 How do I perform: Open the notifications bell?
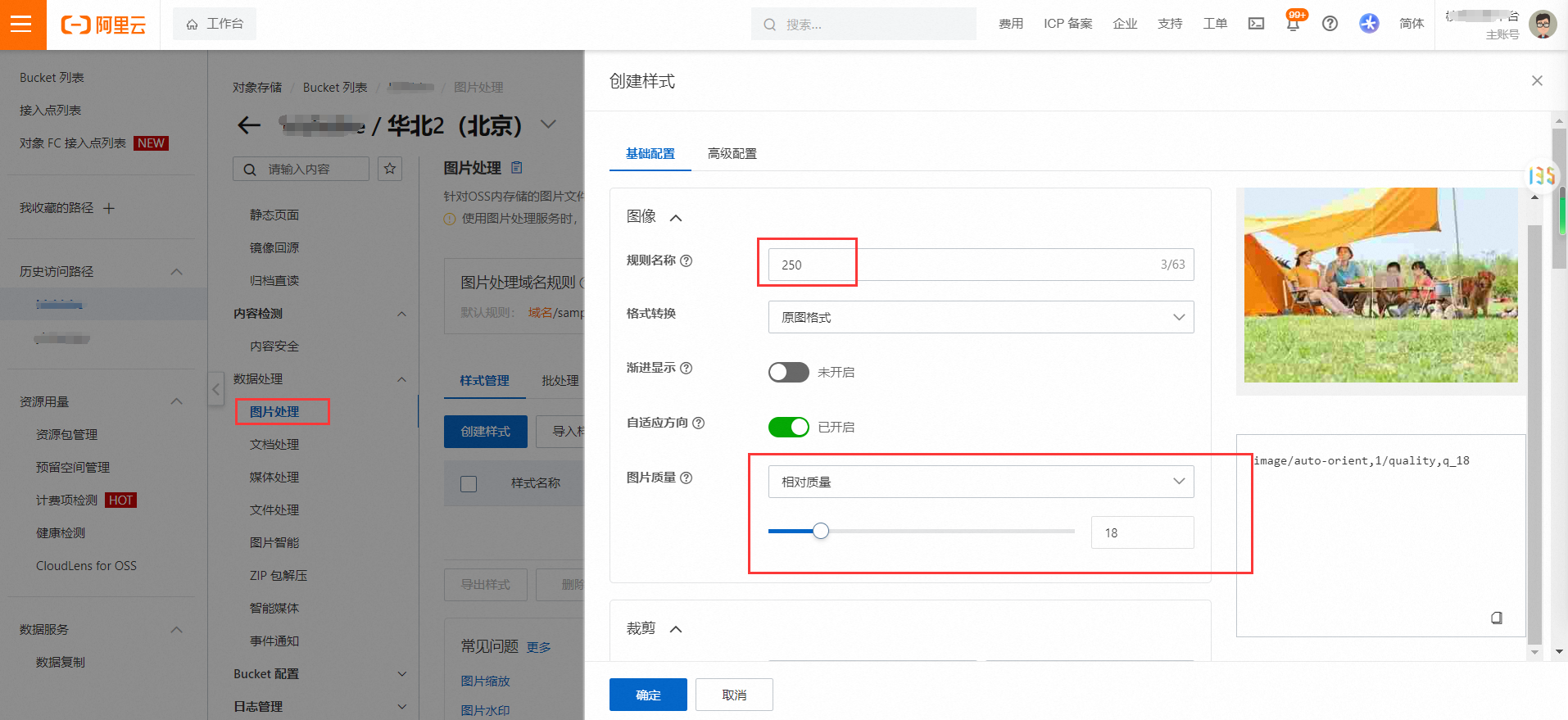point(1293,24)
